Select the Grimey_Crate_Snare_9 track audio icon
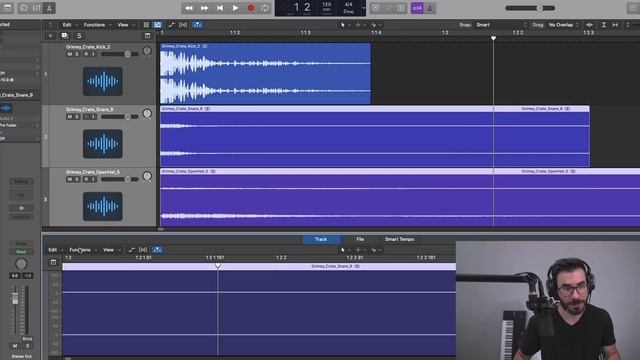Screen dimensions: 640x360 pos(102,144)
